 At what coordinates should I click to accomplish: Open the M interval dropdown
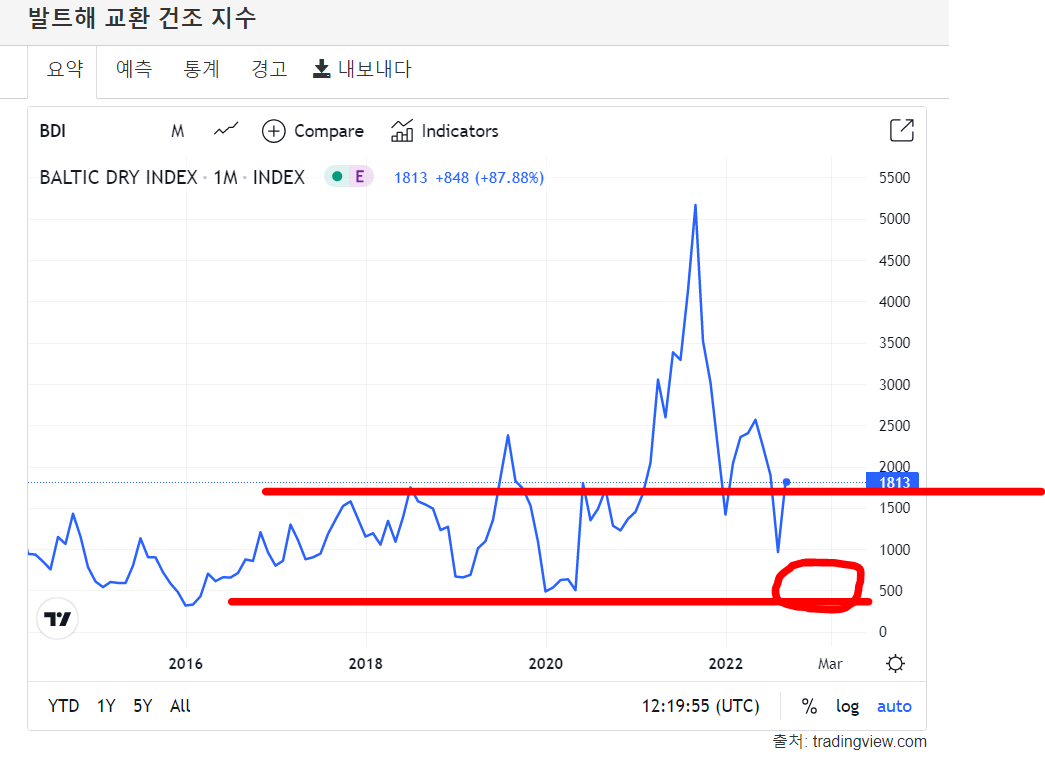[x=177, y=131]
